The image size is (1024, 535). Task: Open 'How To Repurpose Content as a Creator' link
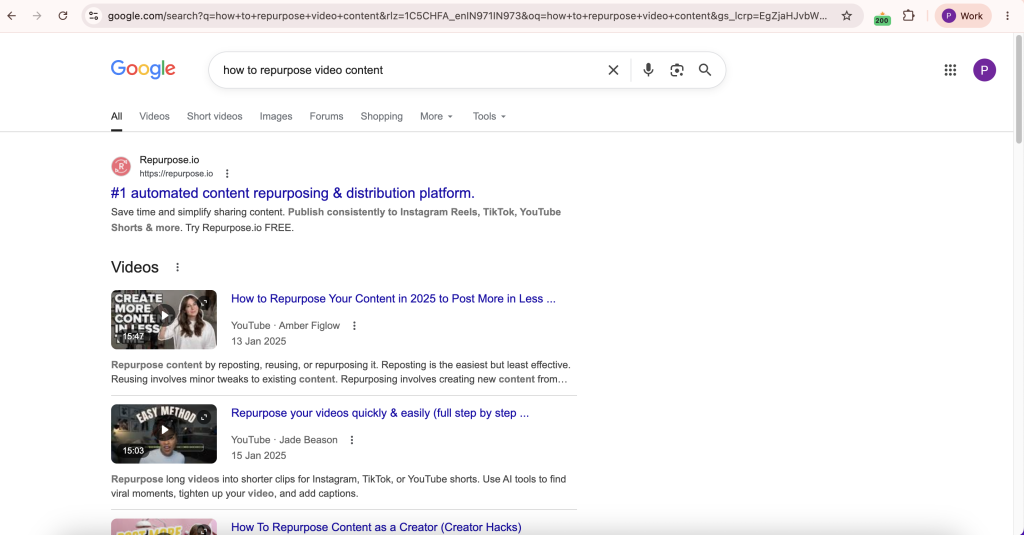[x=376, y=527]
